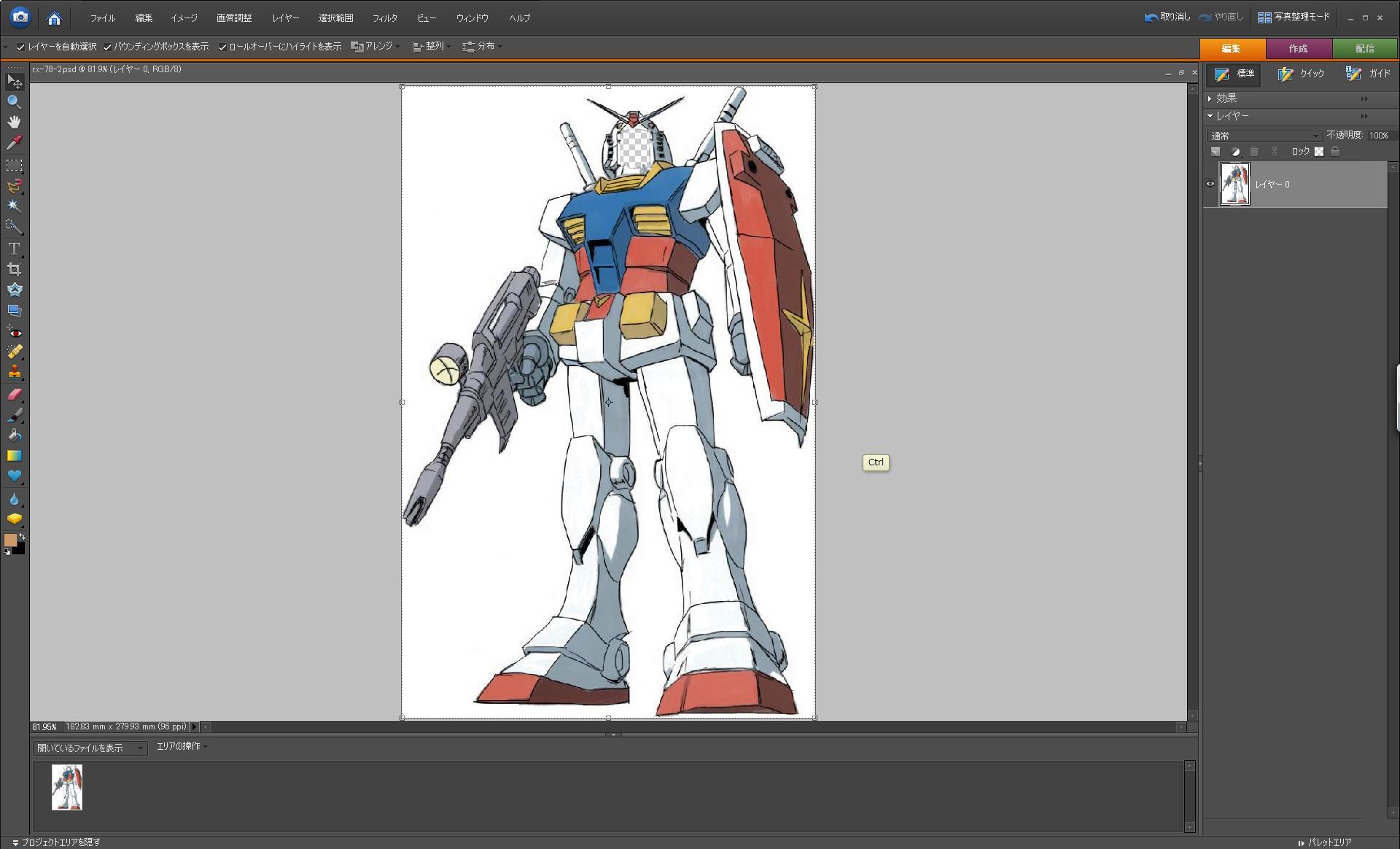Open the 効果 panel options arrows
The height and width of the screenshot is (849, 1400).
click(x=1364, y=98)
